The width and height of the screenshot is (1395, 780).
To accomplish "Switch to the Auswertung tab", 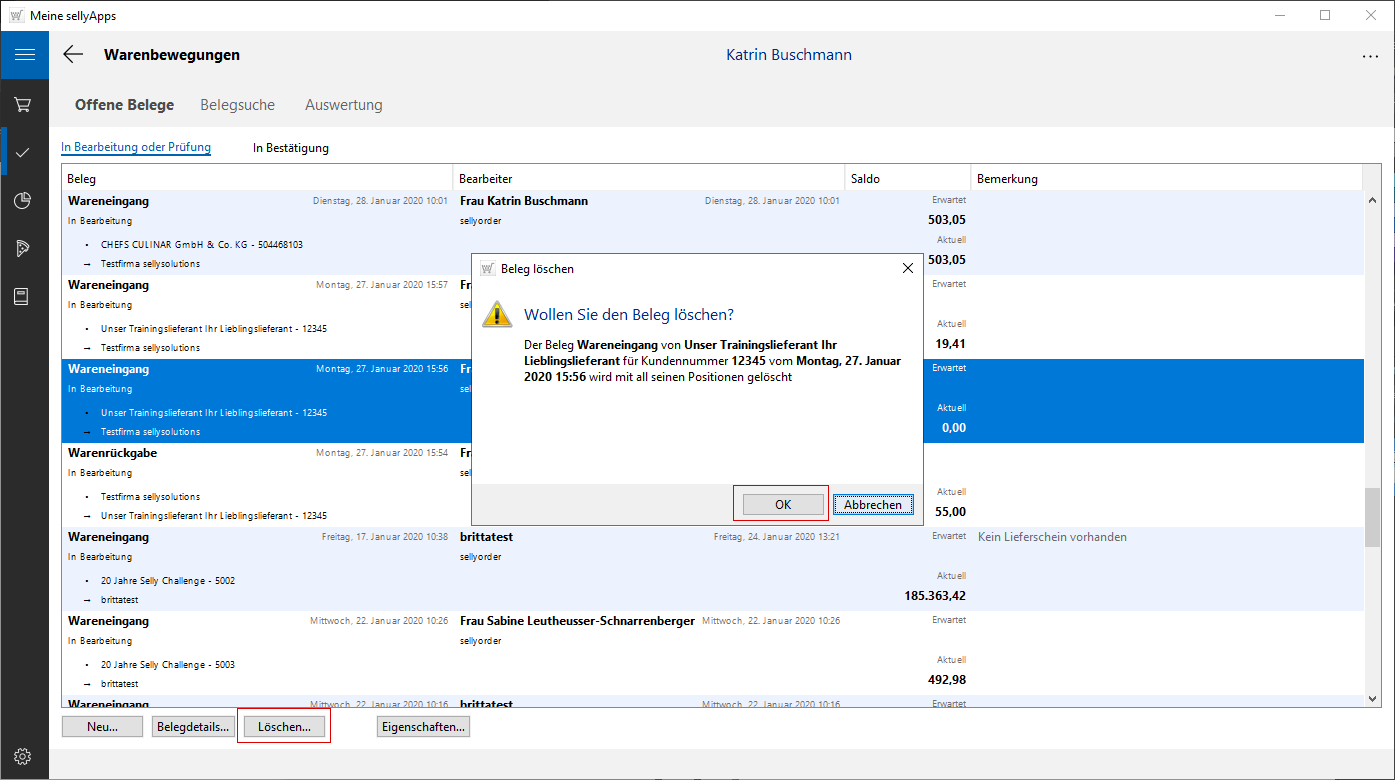I will pyautogui.click(x=343, y=105).
